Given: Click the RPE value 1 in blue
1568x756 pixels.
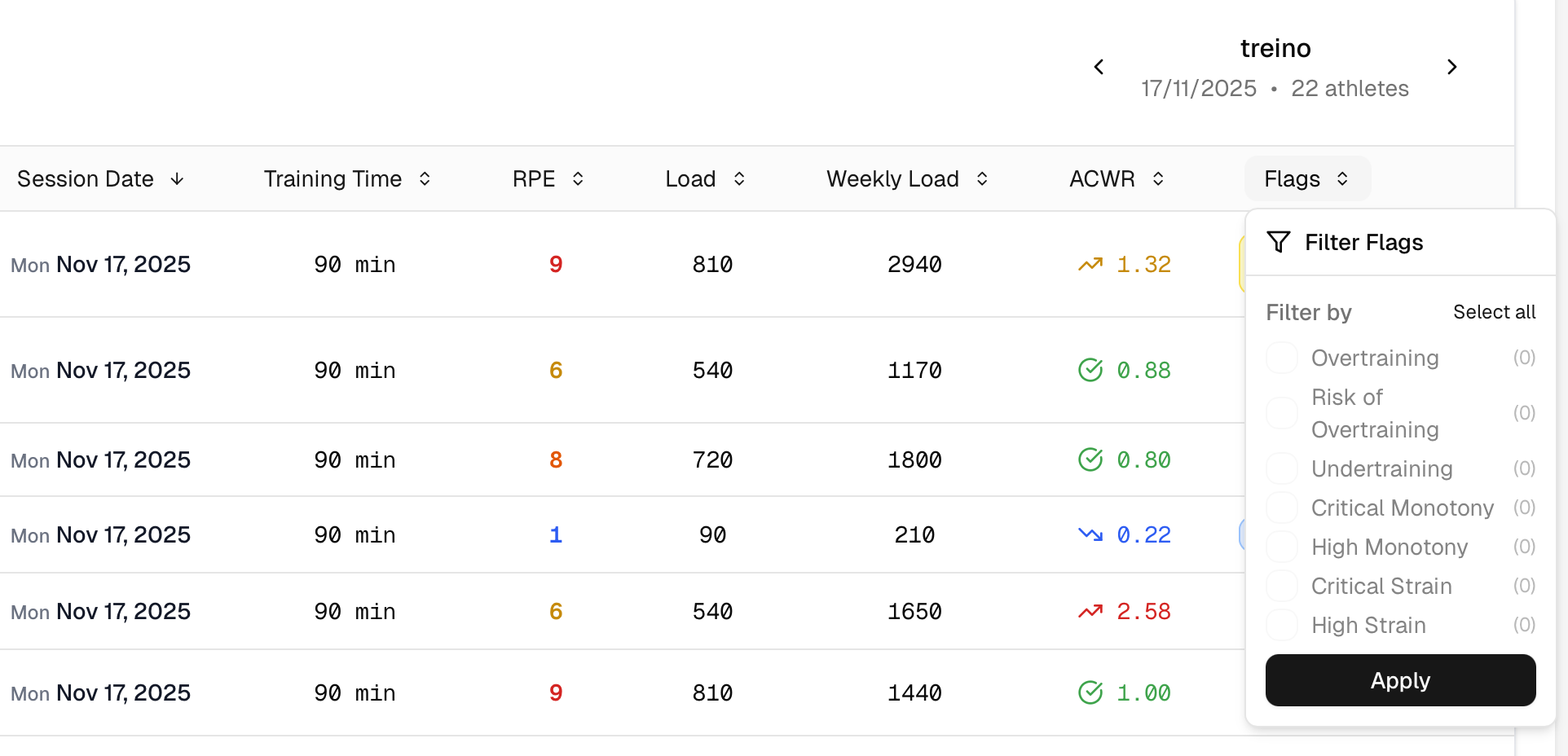Looking at the screenshot, I should 556,534.
